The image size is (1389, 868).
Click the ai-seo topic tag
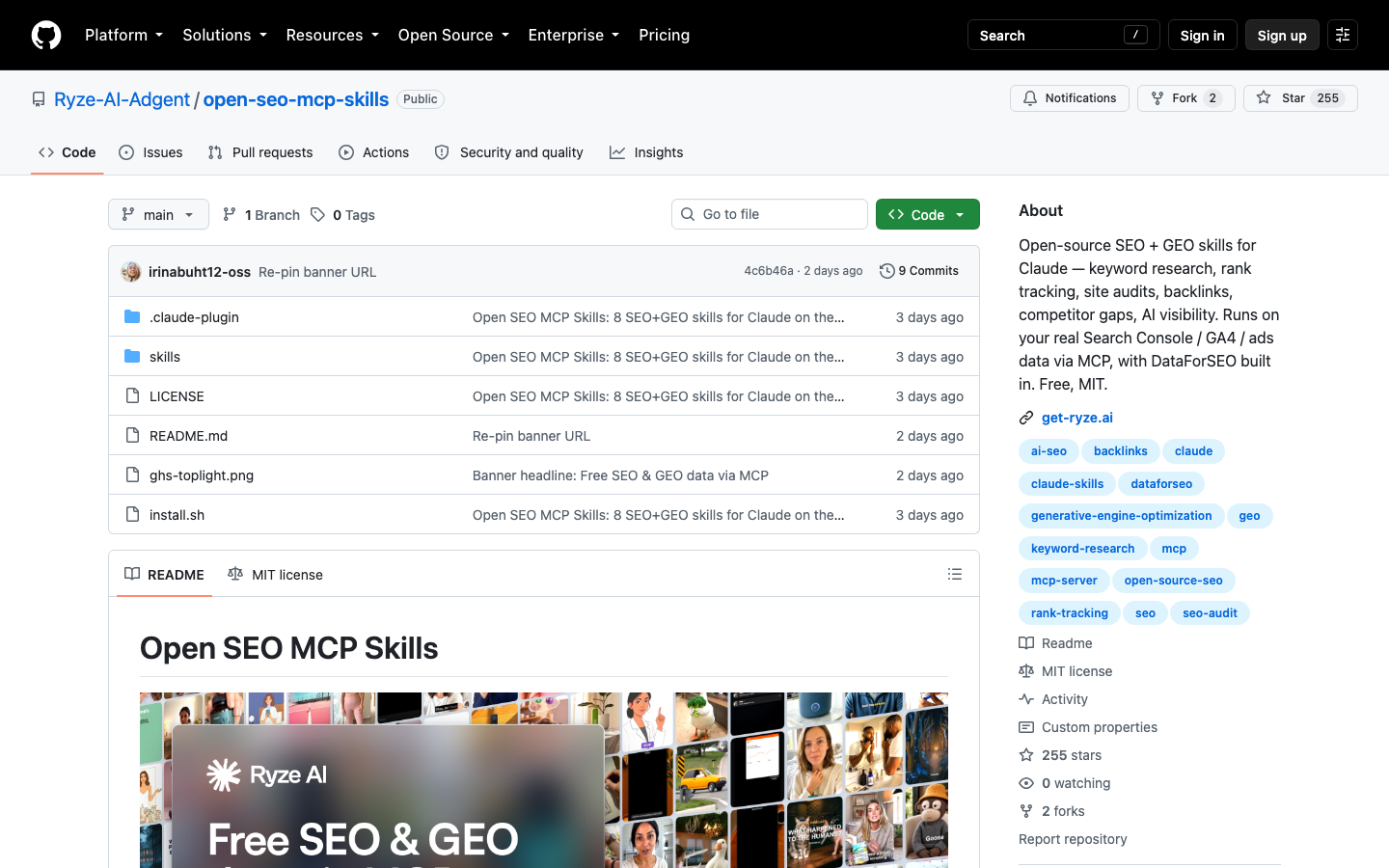1049,451
